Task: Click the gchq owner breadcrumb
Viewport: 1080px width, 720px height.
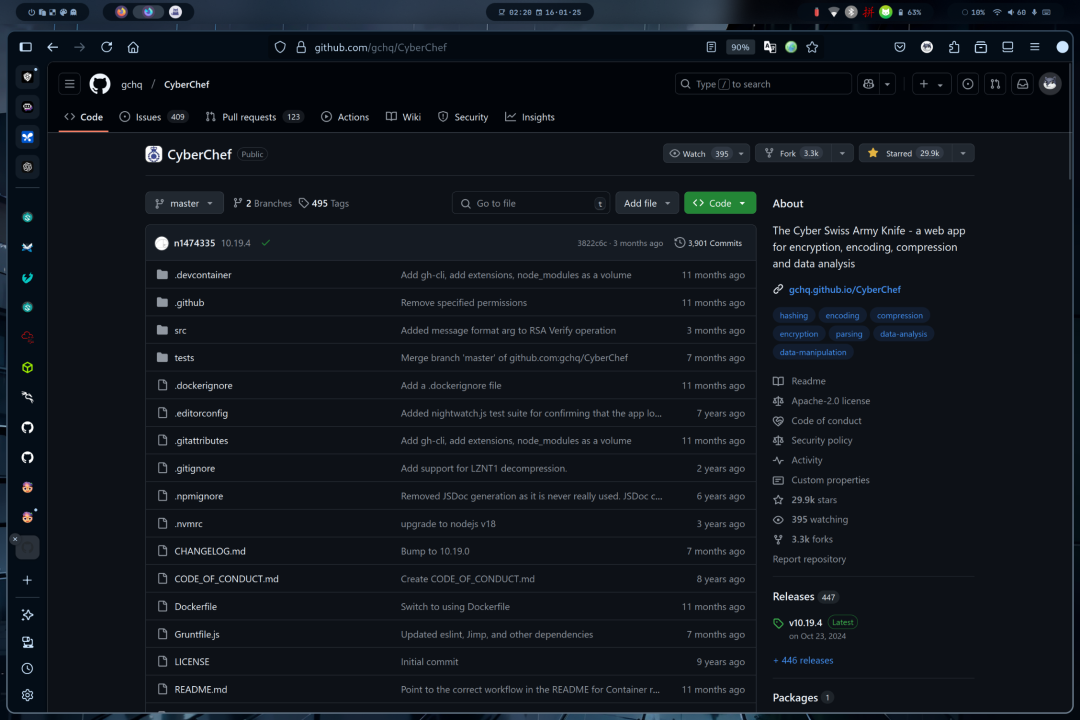Action: click(x=132, y=84)
